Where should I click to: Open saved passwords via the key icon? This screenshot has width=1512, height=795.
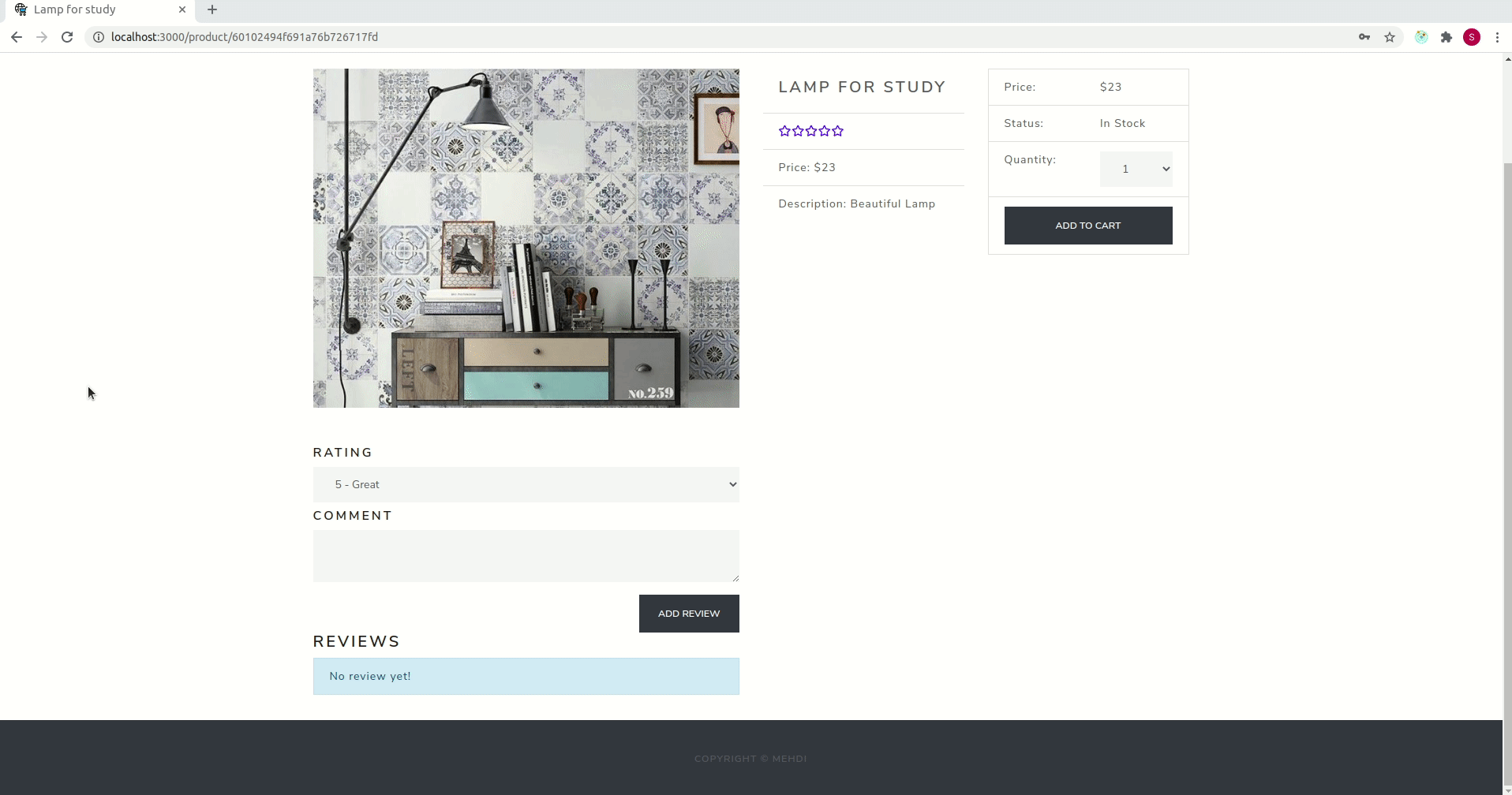coord(1364,37)
